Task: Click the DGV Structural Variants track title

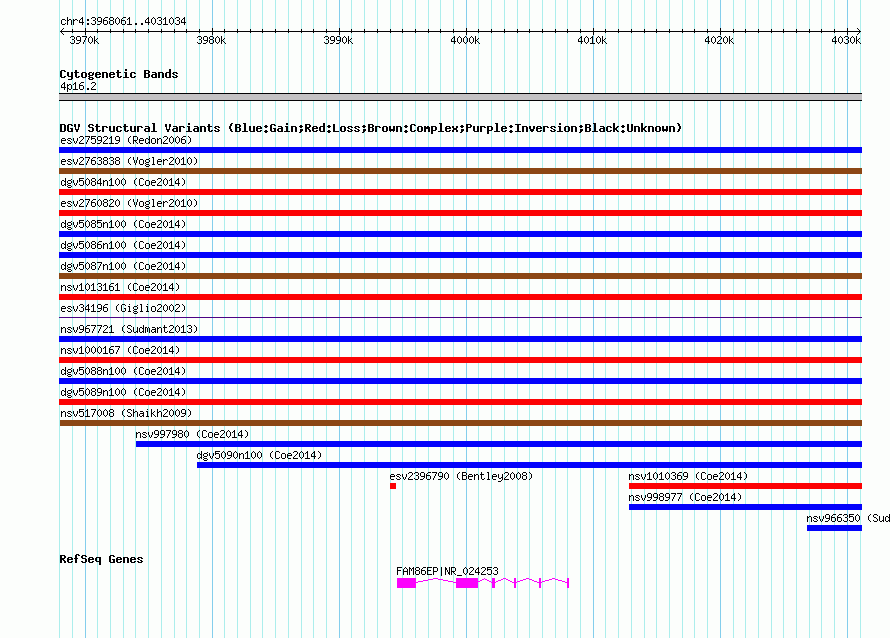Action: coord(370,128)
